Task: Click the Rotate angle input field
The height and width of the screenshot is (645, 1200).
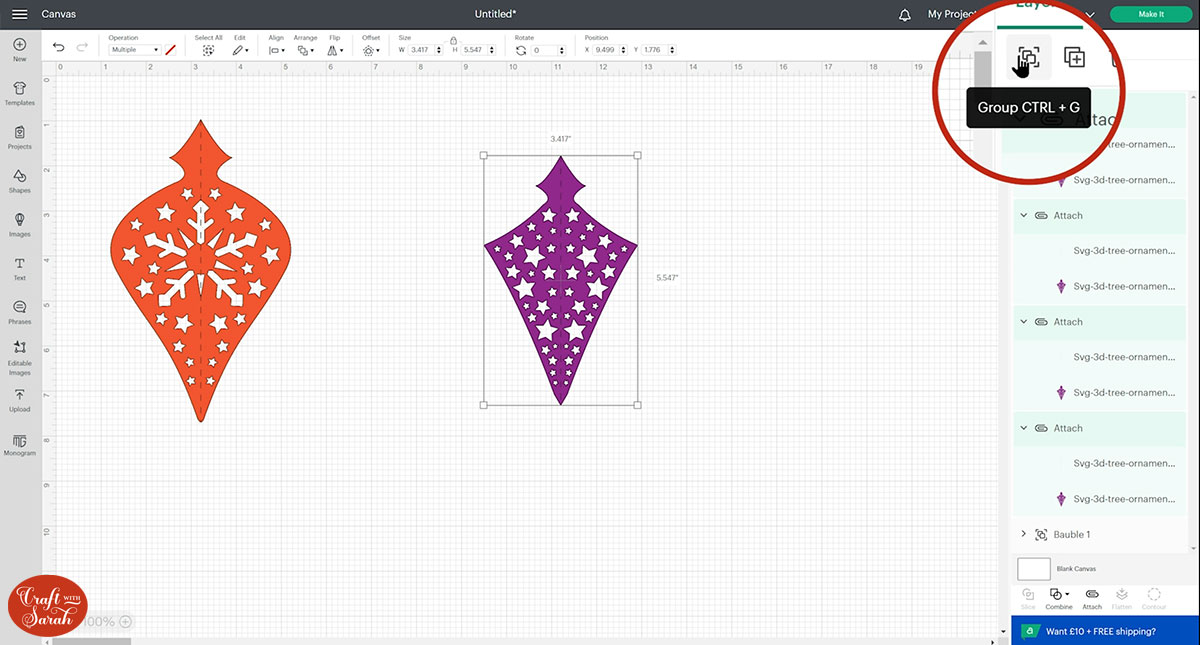Action: pos(548,50)
